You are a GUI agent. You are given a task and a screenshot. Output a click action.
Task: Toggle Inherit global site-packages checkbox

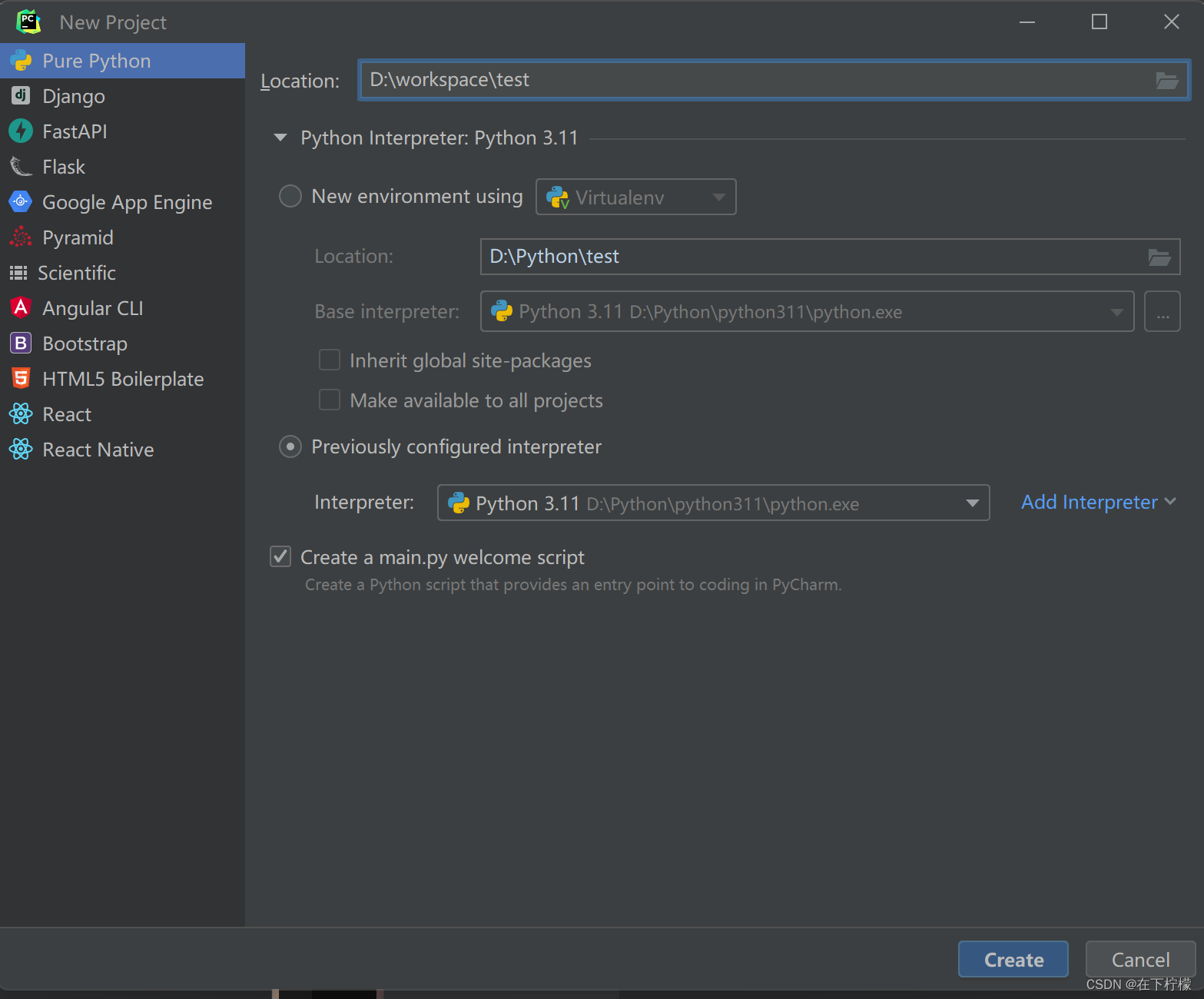click(330, 360)
